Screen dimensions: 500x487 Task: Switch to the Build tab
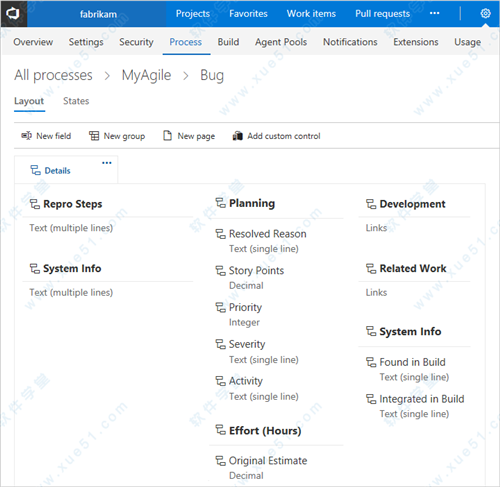pos(228,42)
